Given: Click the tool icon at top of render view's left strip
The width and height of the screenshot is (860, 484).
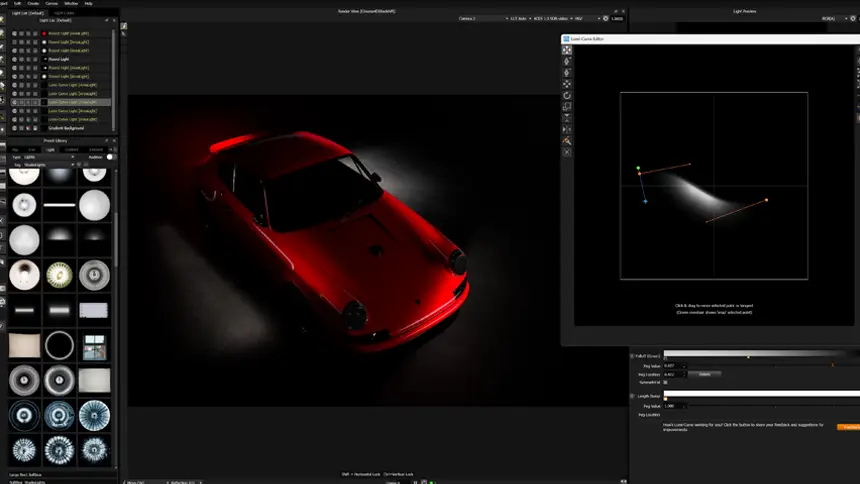Looking at the screenshot, I should 124,26.
